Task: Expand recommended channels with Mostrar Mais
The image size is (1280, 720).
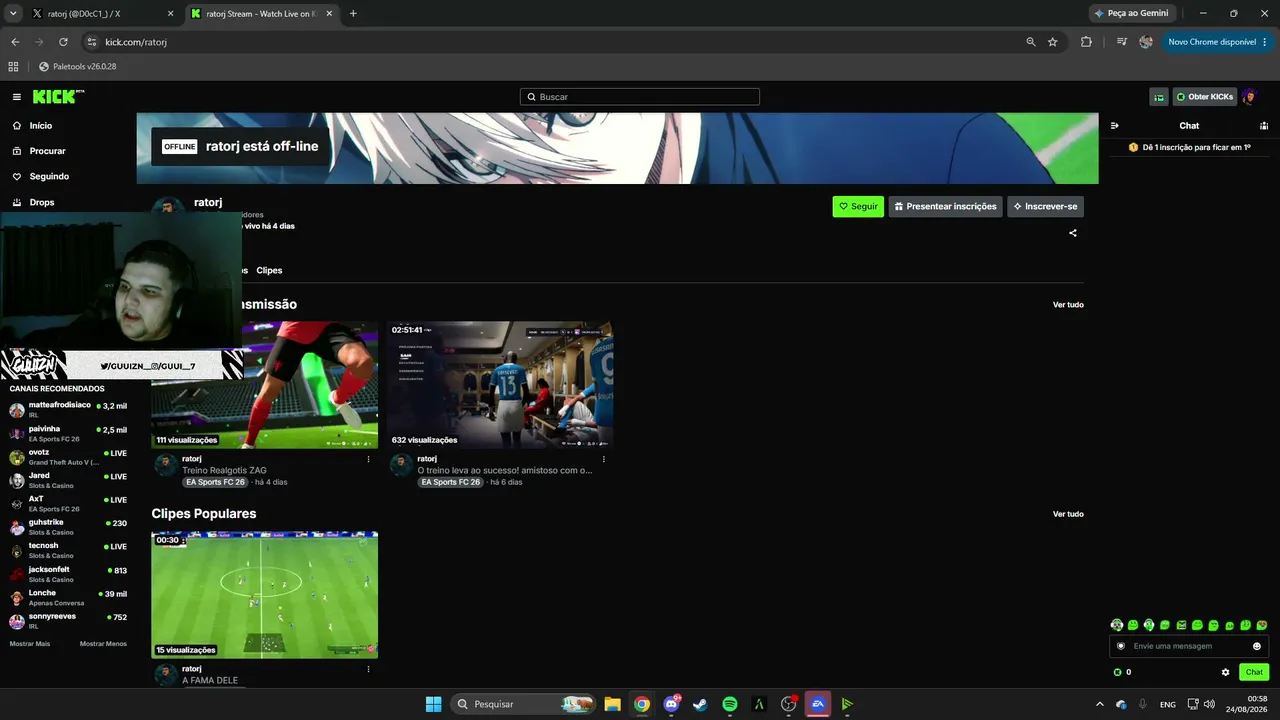Action: [x=30, y=644]
